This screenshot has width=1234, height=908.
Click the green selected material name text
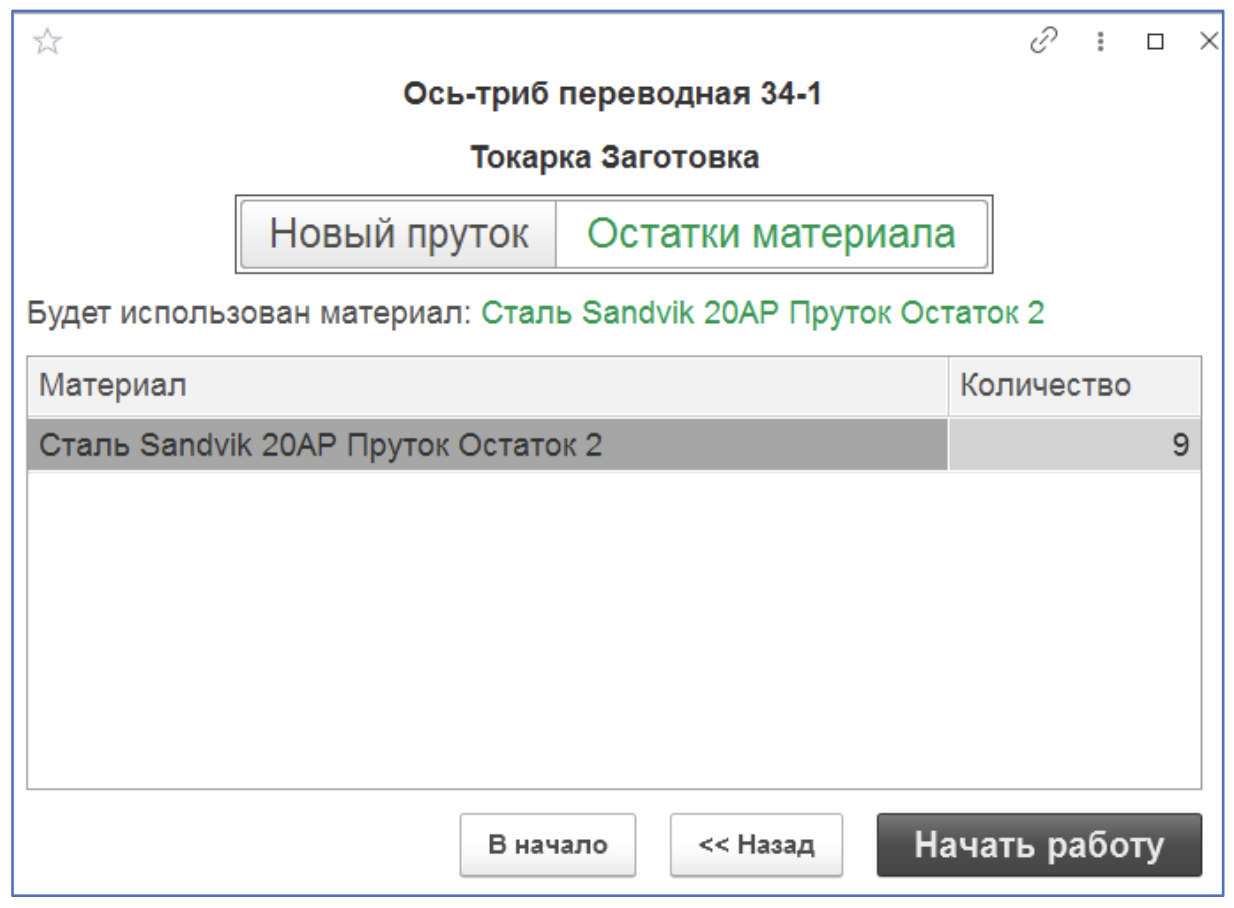[762, 314]
